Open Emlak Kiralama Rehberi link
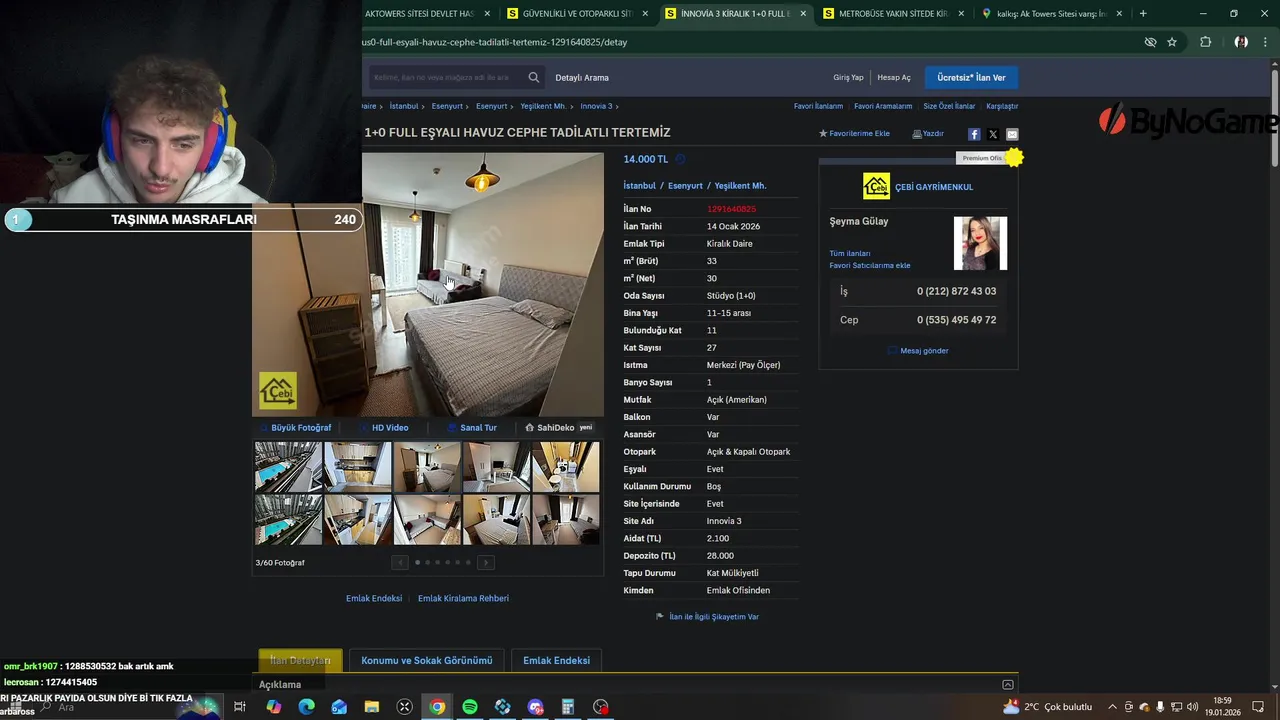 point(463,598)
